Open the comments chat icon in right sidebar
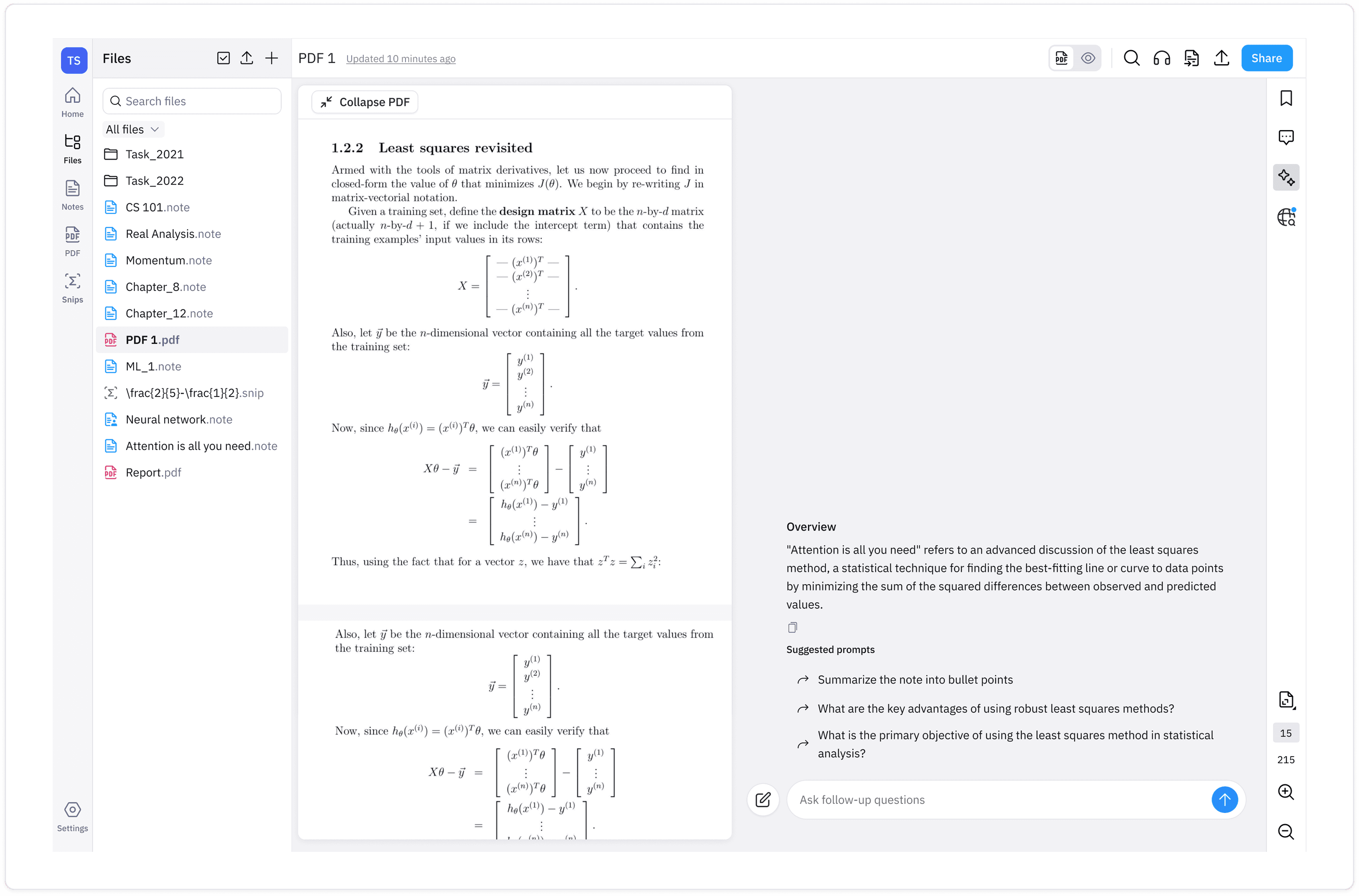The height and width of the screenshot is (896, 1359). (x=1286, y=137)
